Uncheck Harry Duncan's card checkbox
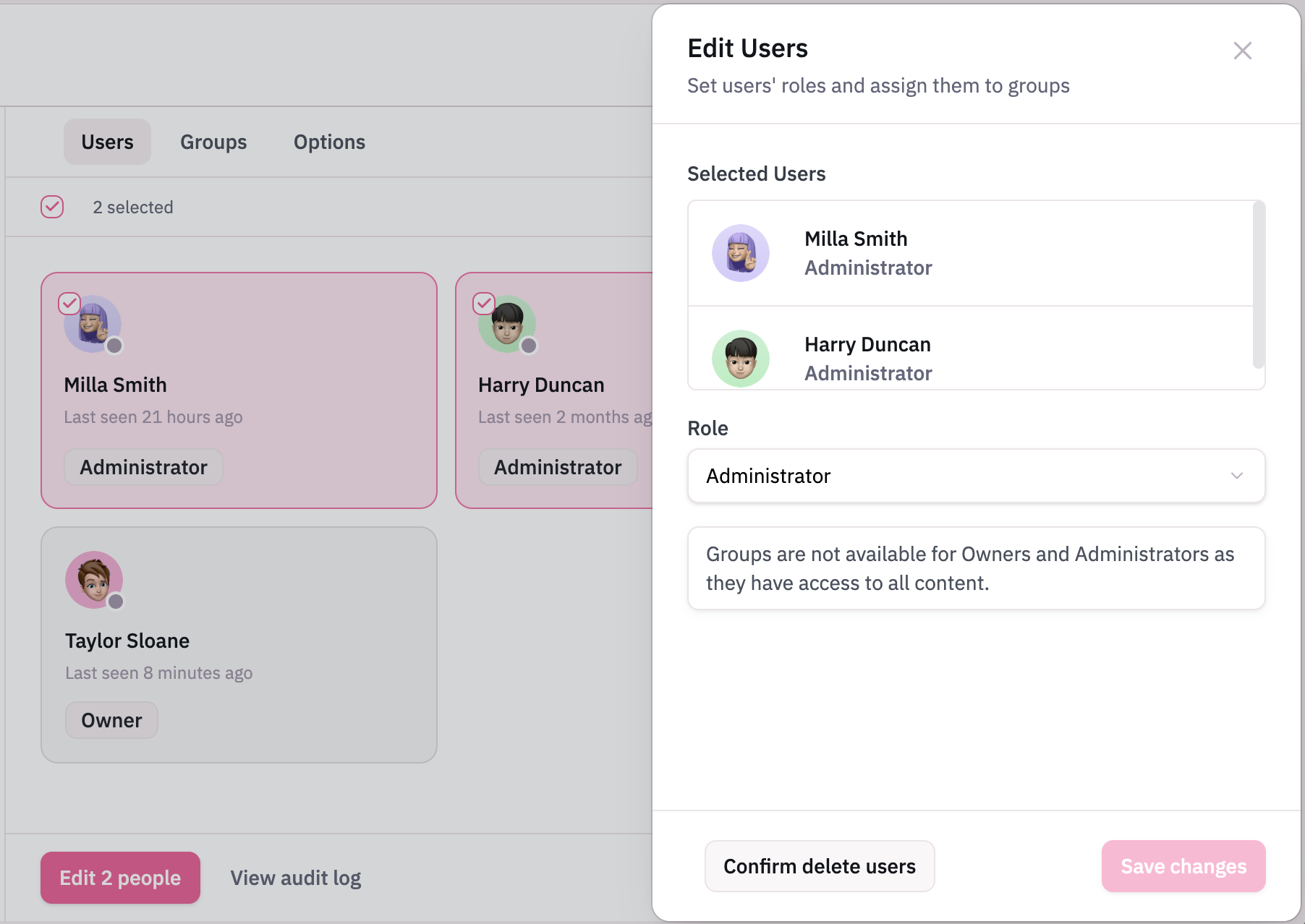Screen dimensions: 1305x924 [x=484, y=303]
